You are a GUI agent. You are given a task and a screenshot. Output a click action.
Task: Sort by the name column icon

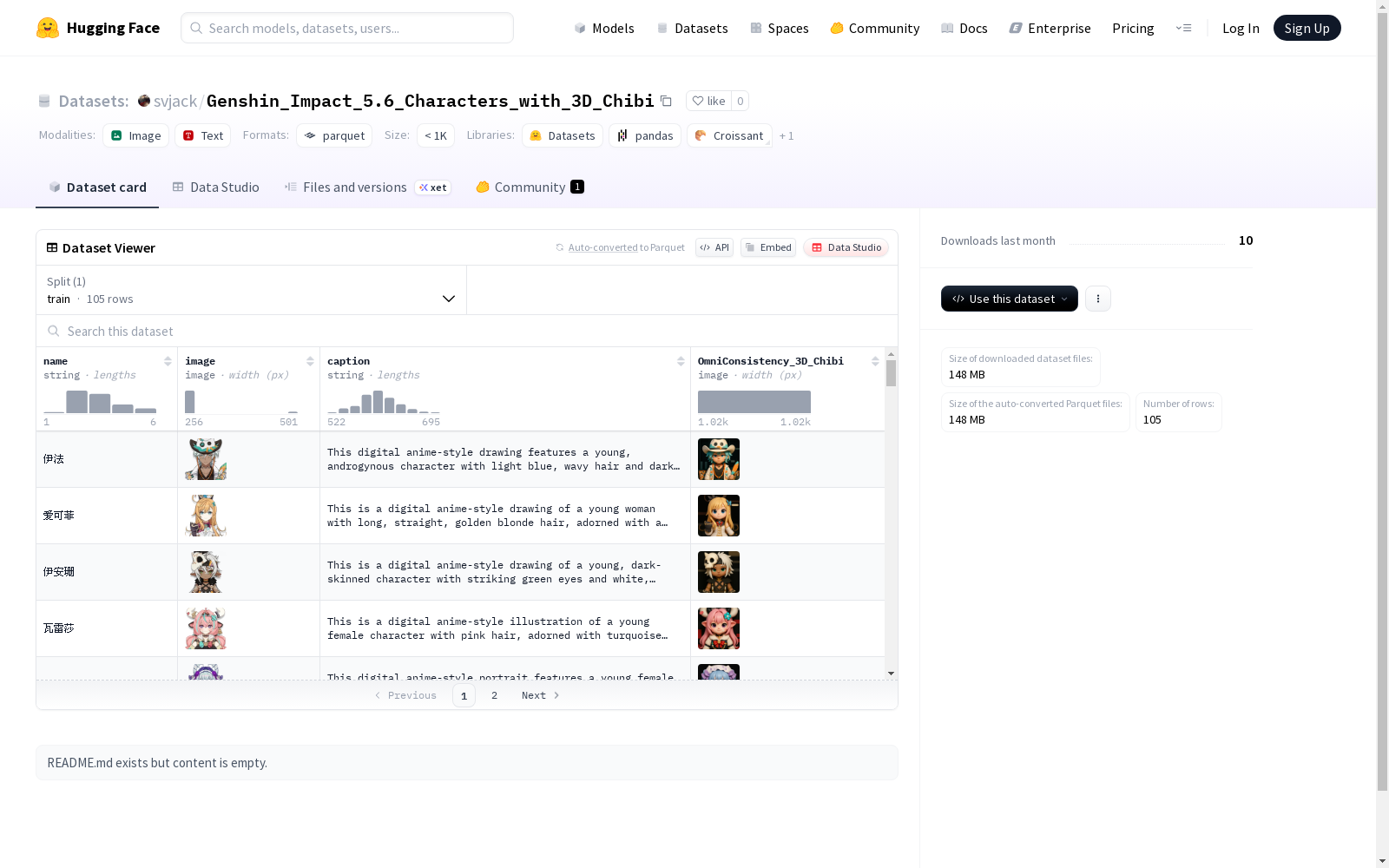point(168,361)
